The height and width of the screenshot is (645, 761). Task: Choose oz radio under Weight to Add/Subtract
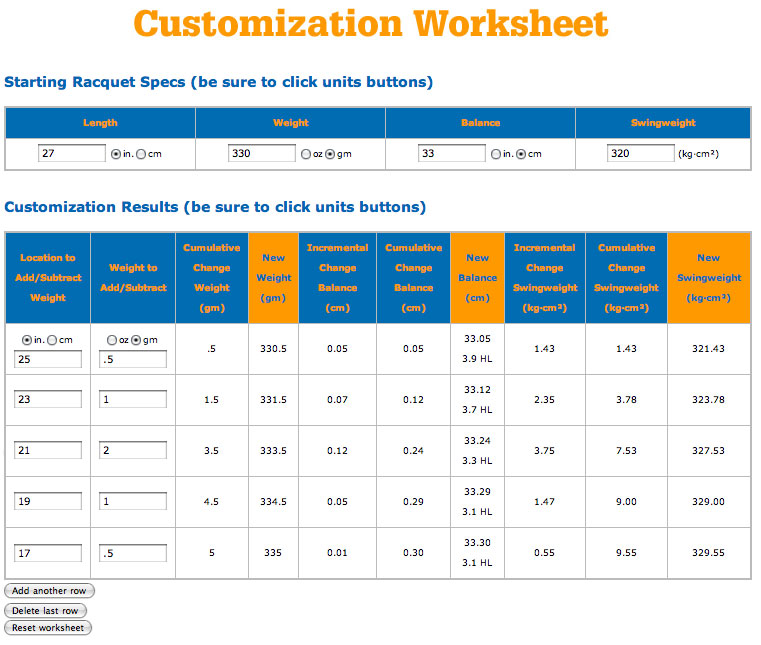[112, 340]
